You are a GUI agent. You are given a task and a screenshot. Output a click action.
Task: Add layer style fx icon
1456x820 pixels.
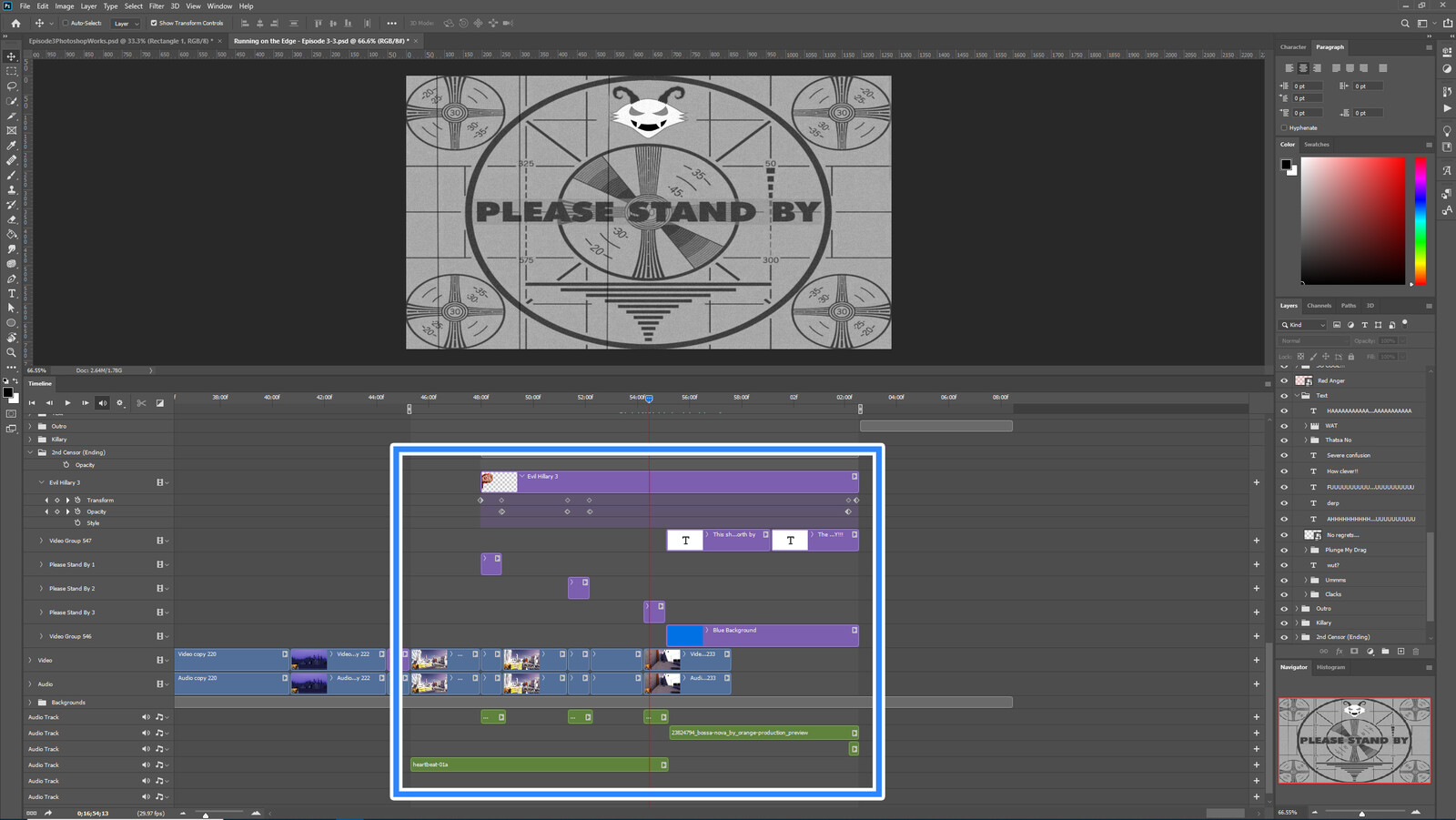[x=1339, y=651]
